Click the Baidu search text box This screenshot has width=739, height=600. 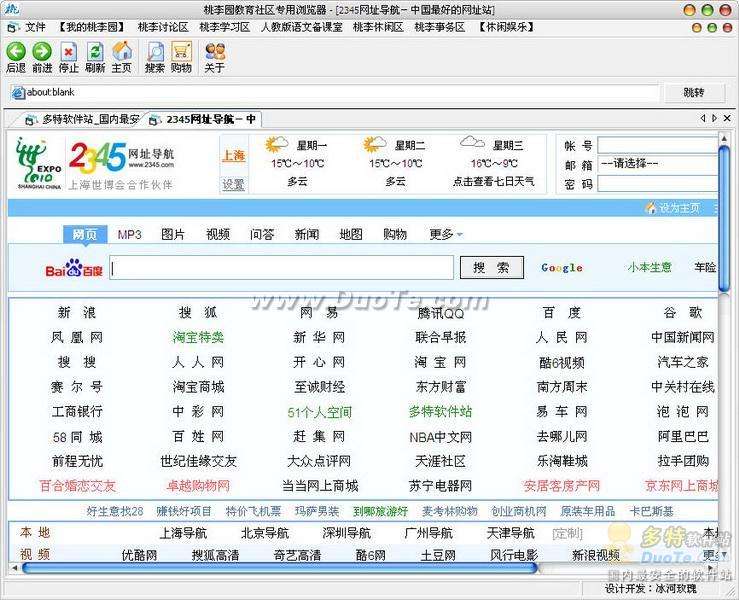click(x=282, y=268)
